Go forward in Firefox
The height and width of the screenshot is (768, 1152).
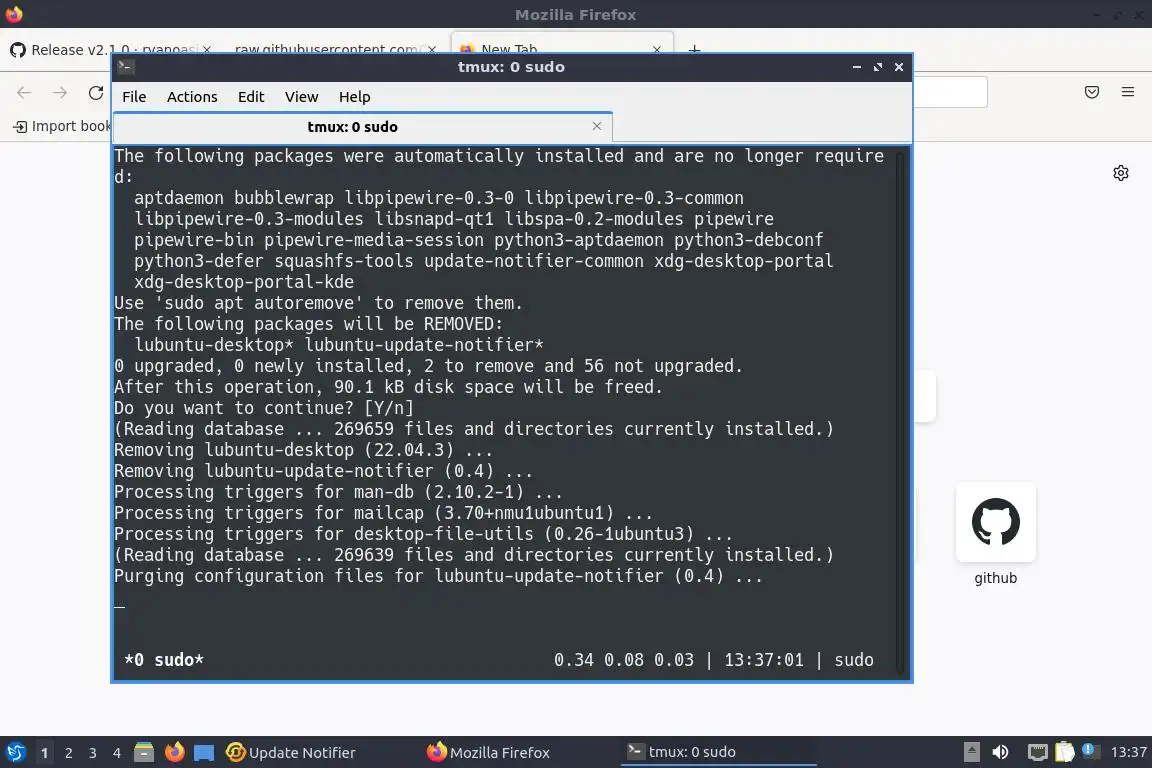[x=60, y=93]
